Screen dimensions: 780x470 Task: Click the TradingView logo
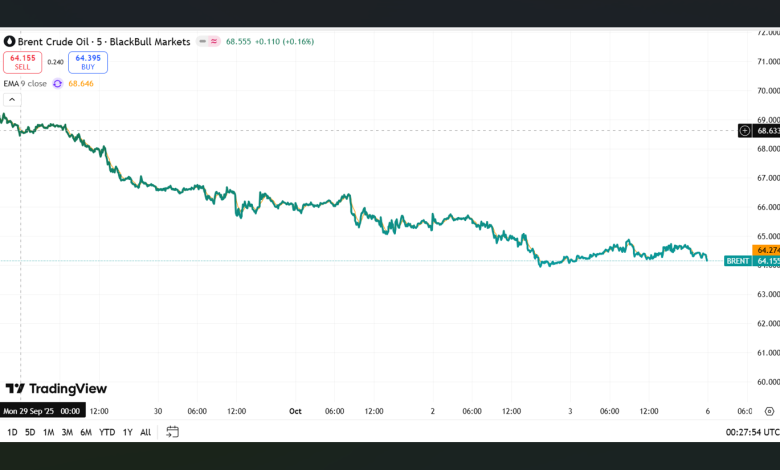coord(56,389)
